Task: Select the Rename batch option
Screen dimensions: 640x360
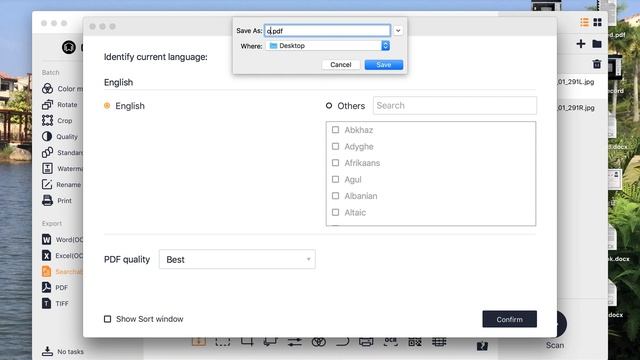Action: click(x=61, y=184)
